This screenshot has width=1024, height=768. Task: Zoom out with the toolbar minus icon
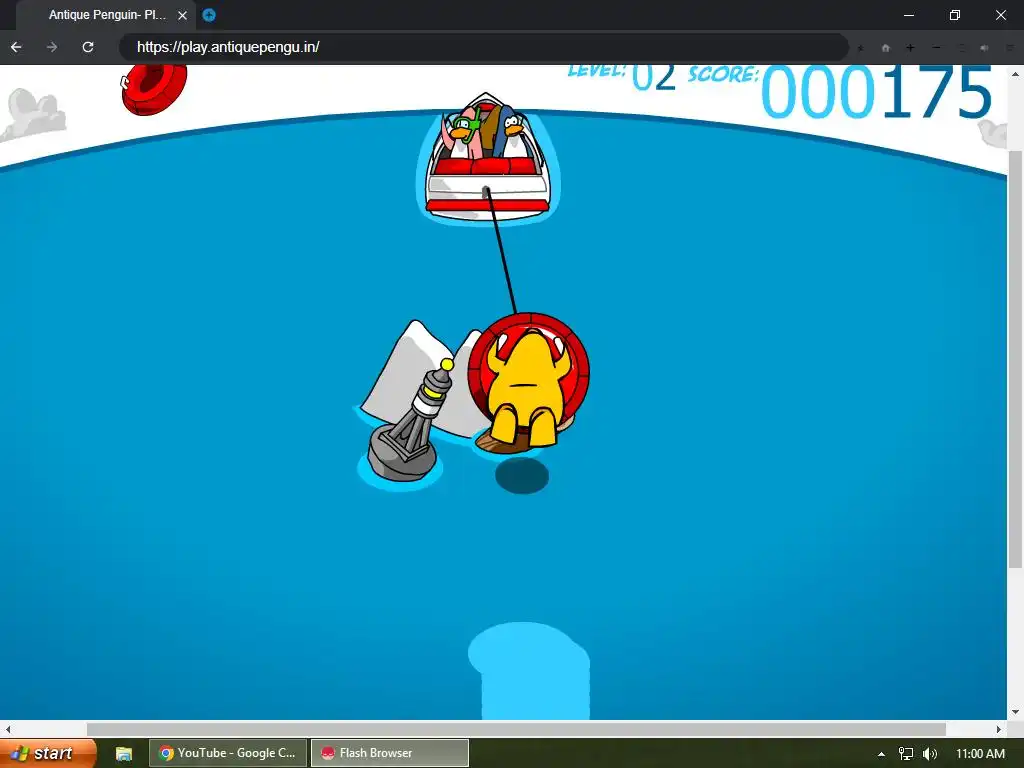[936, 48]
